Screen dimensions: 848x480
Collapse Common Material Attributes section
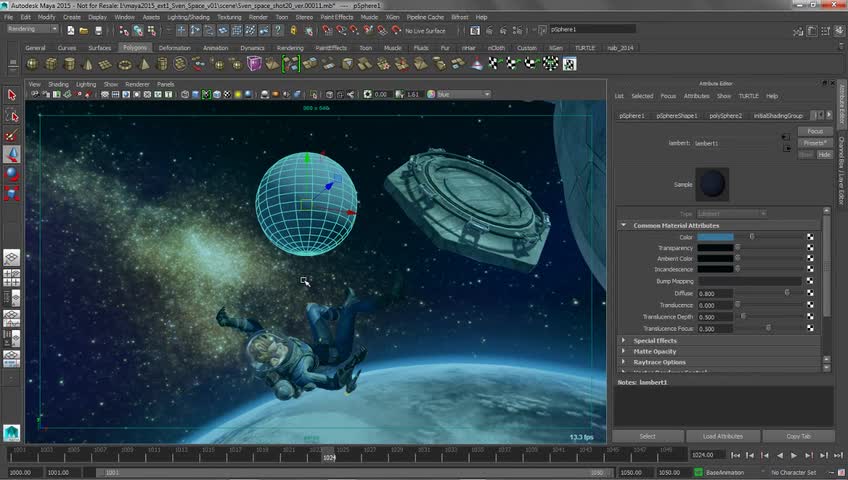(x=624, y=226)
